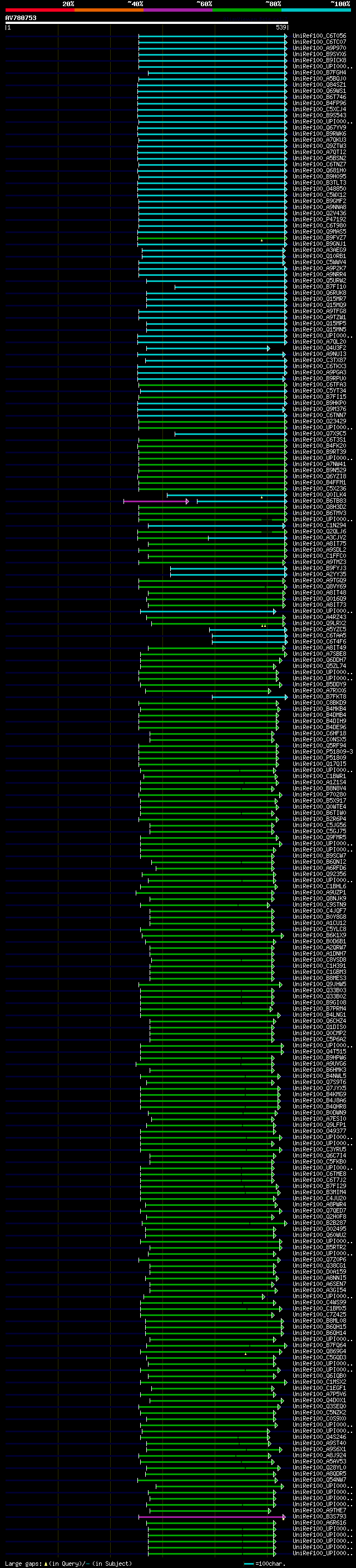356x1568 pixels.
Task: Select hit UniRef100_C6TAA5
Action: (x=319, y=635)
